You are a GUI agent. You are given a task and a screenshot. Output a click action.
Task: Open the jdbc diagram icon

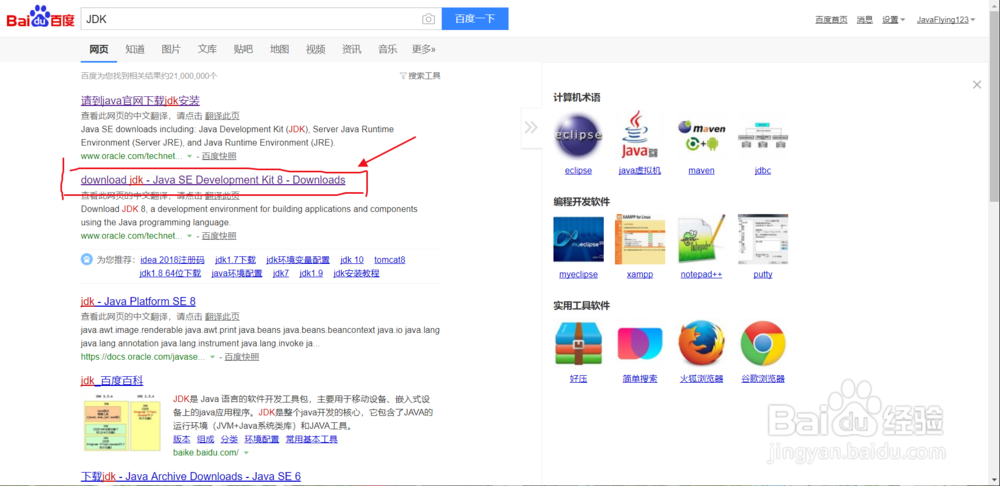pos(763,137)
